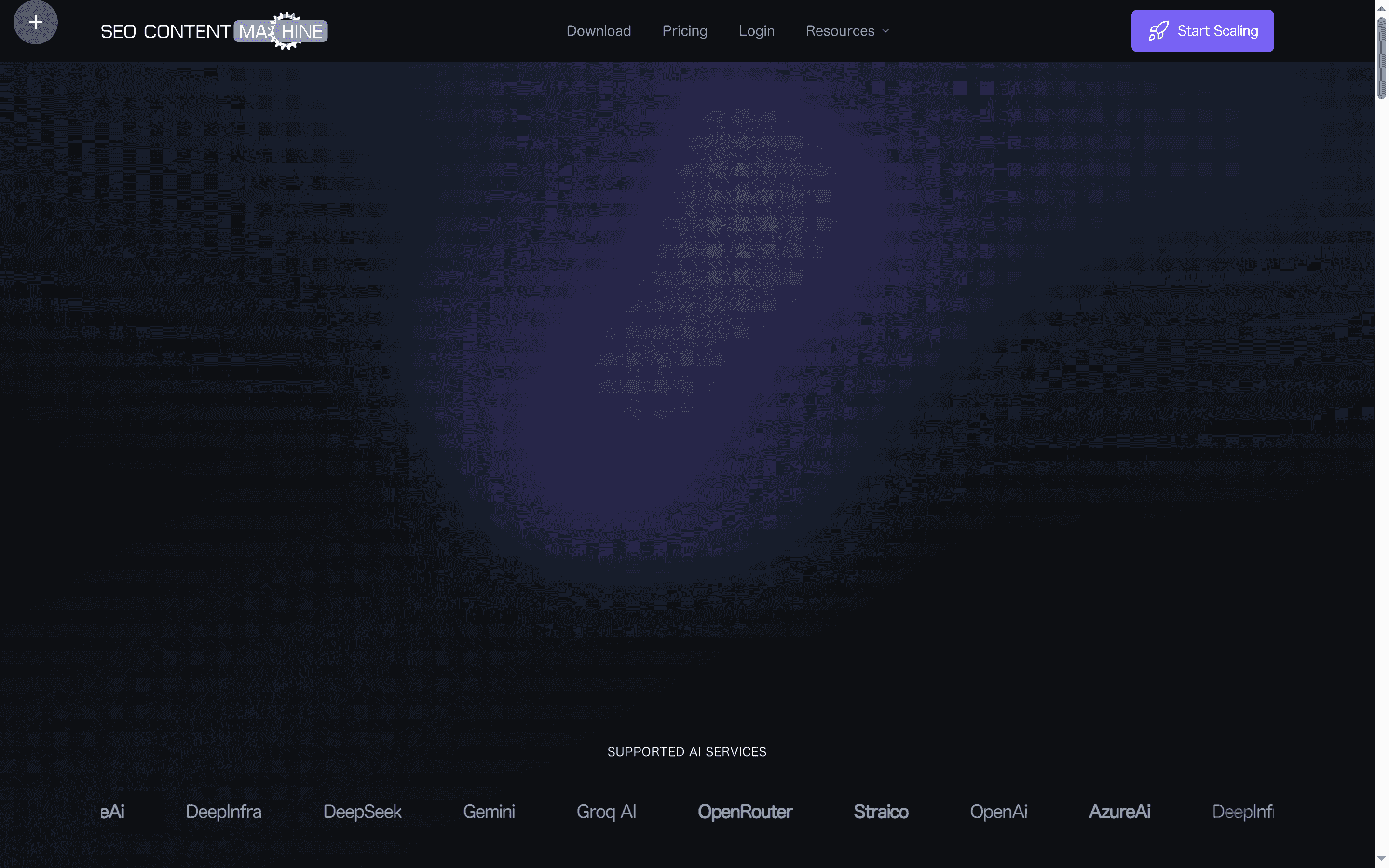Click the Login link

click(757, 30)
